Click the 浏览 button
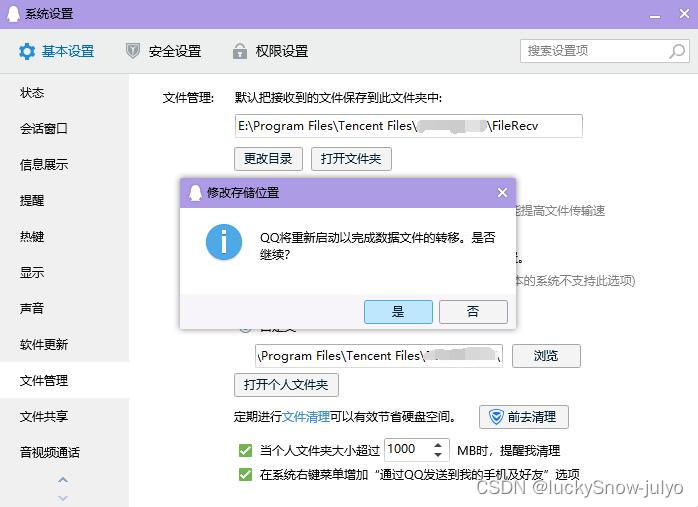Image resolution: width=698 pixels, height=507 pixels. click(546, 356)
